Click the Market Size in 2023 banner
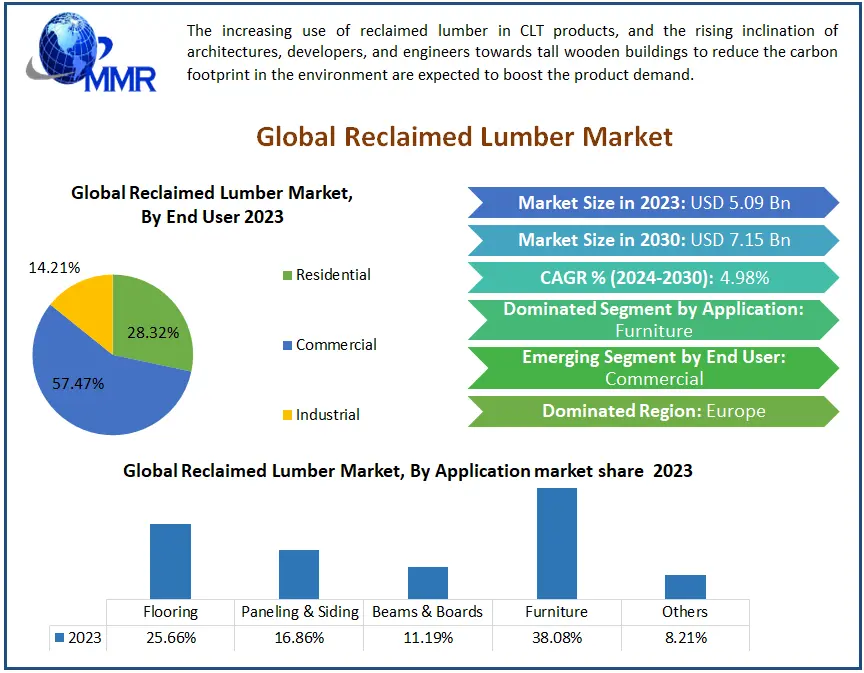 click(653, 203)
